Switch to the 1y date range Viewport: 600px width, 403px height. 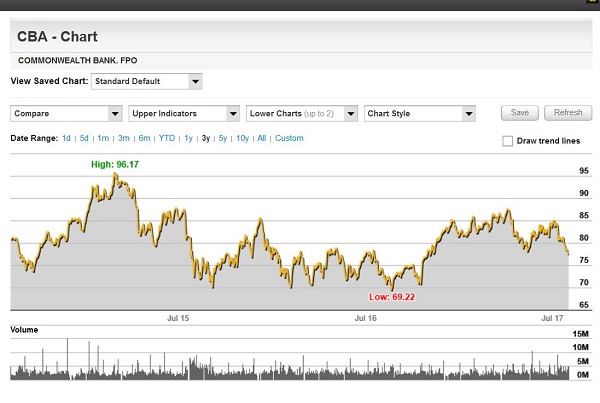tap(188, 138)
